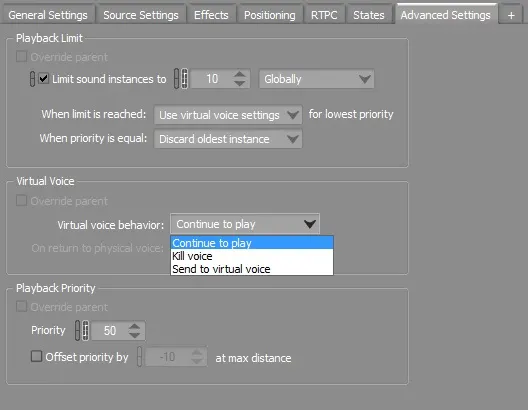Click the plus tab to add a view

coord(511,15)
